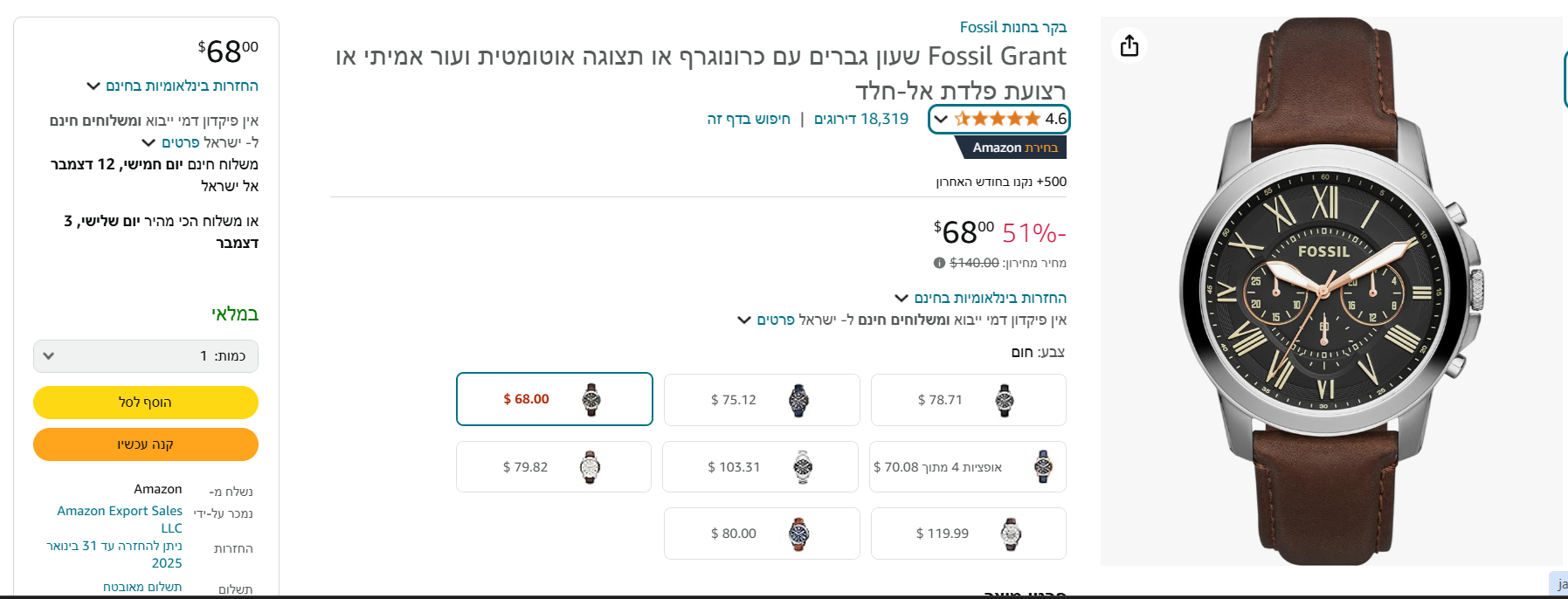Viewport: 1568px width, 599px height.
Task: Click the blue watch icon in $75.12 option
Action: coord(798,400)
